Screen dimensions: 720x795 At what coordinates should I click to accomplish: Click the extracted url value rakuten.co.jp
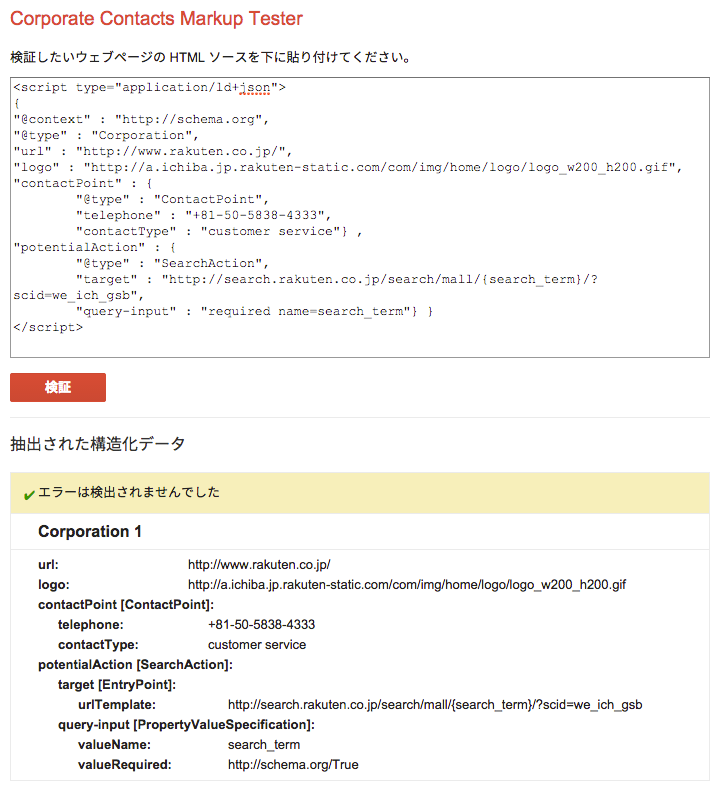point(259,564)
